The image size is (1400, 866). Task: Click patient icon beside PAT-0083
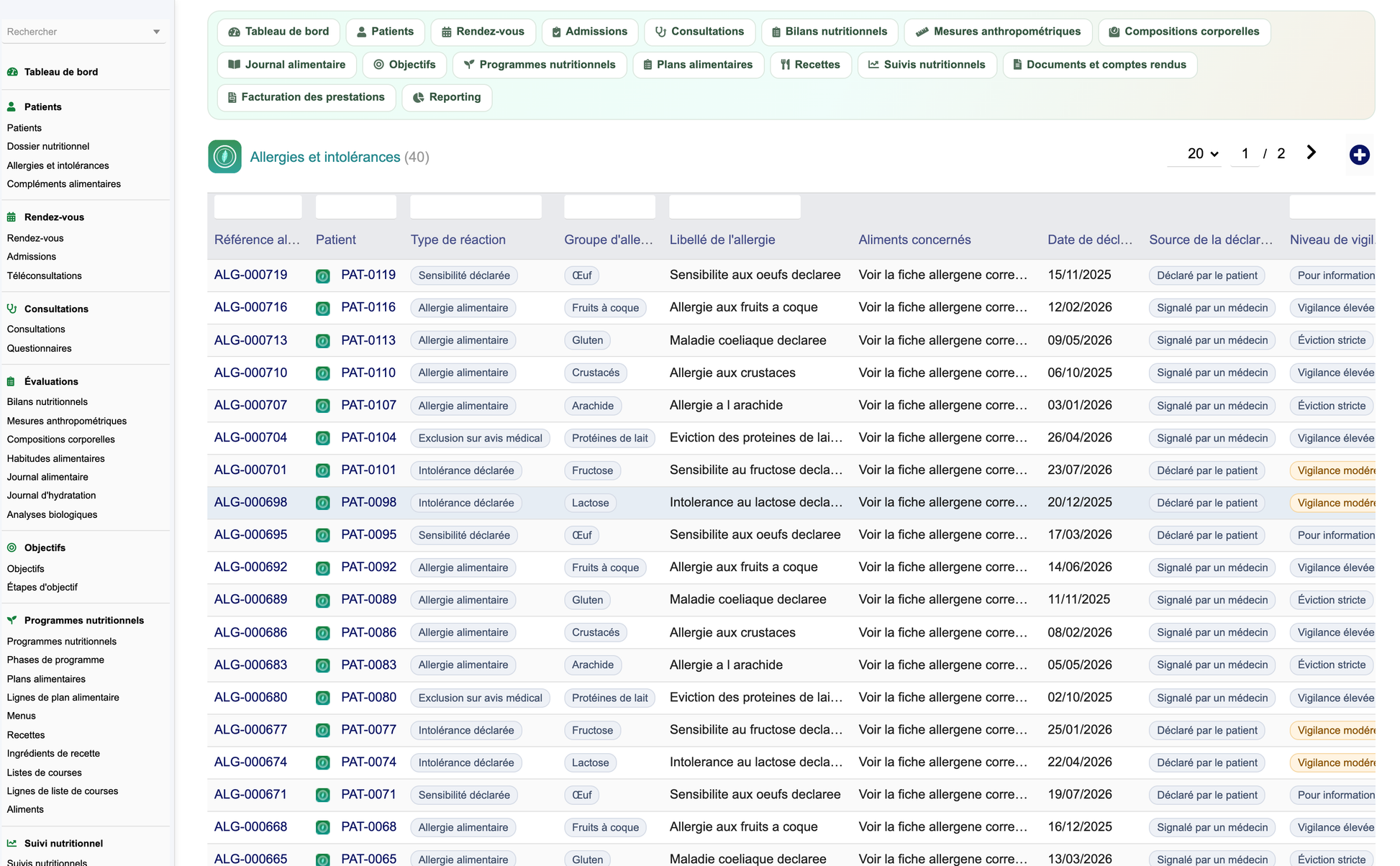point(323,665)
